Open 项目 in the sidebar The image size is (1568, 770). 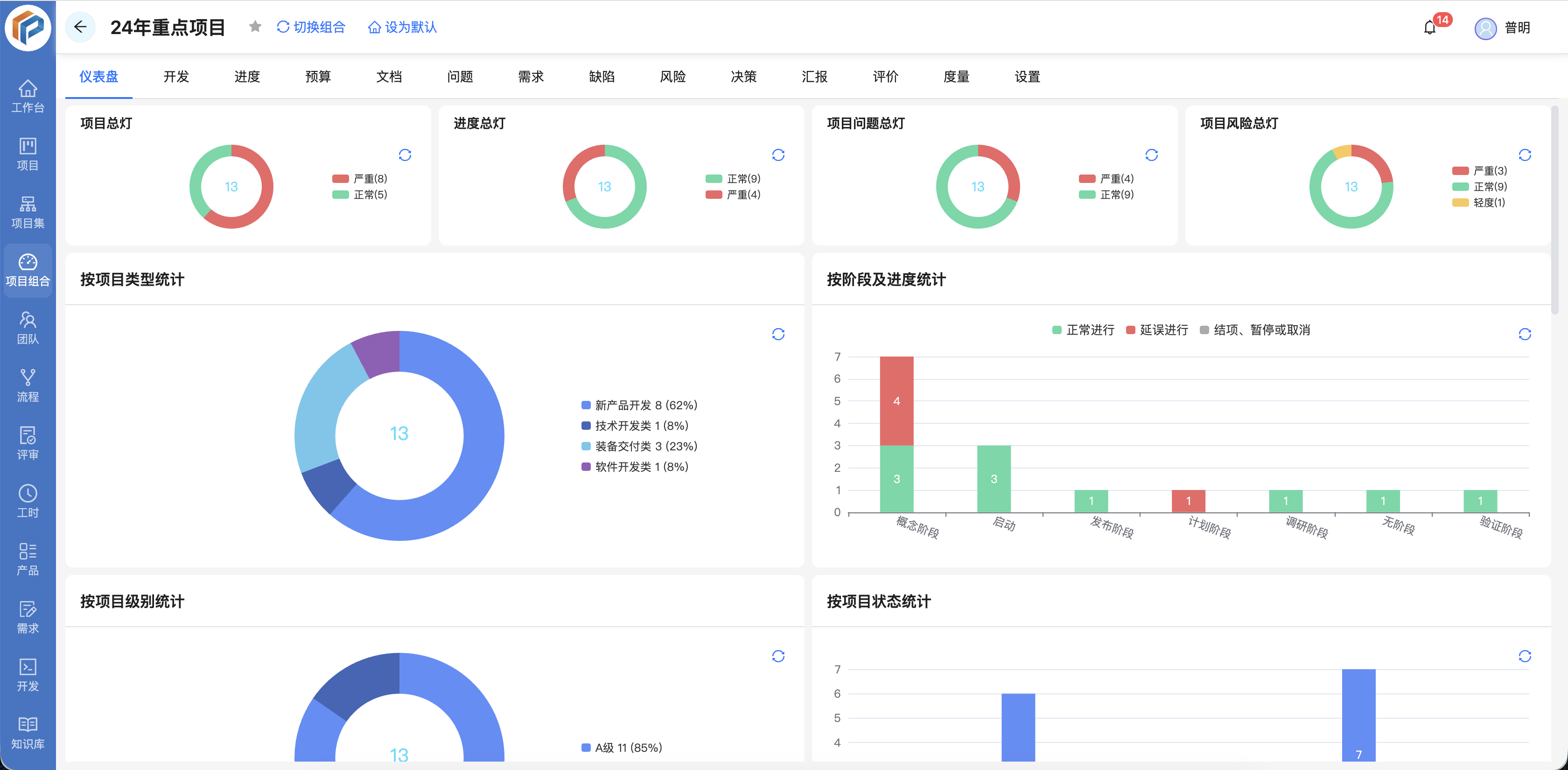(28, 154)
